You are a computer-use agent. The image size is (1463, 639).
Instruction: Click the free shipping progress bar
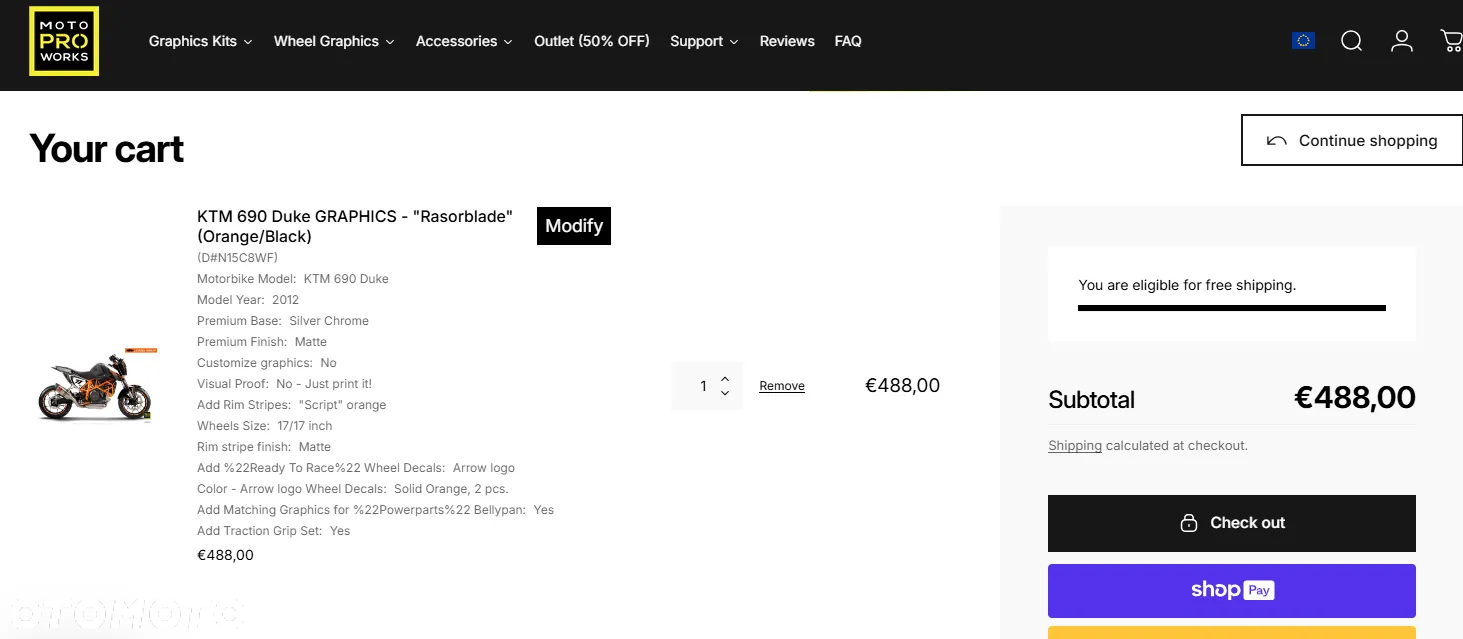1232,308
